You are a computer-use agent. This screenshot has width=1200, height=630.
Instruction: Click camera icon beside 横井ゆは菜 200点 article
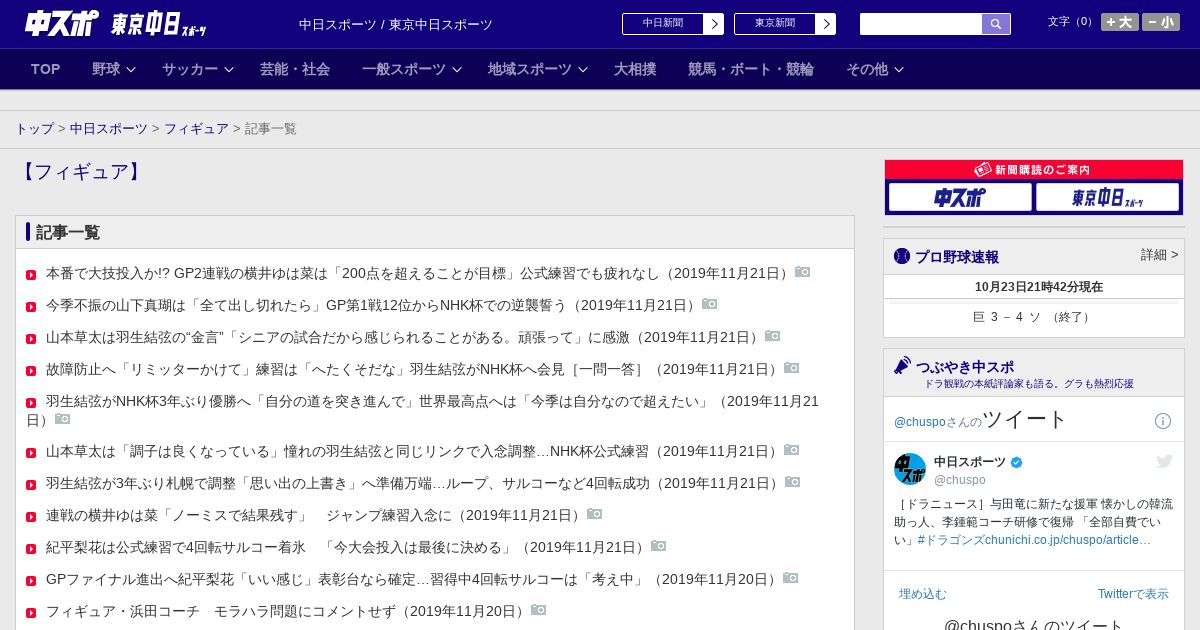pyautogui.click(x=802, y=272)
